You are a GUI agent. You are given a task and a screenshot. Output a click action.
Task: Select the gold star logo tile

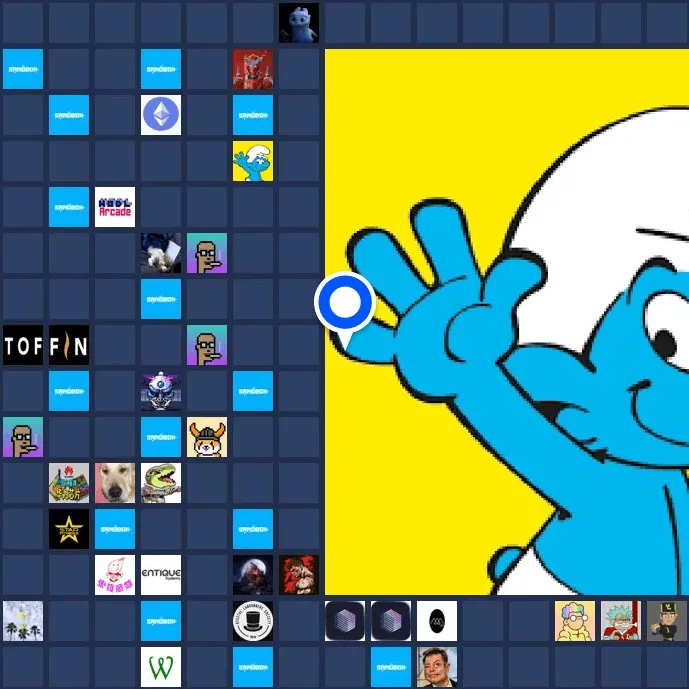[69, 529]
